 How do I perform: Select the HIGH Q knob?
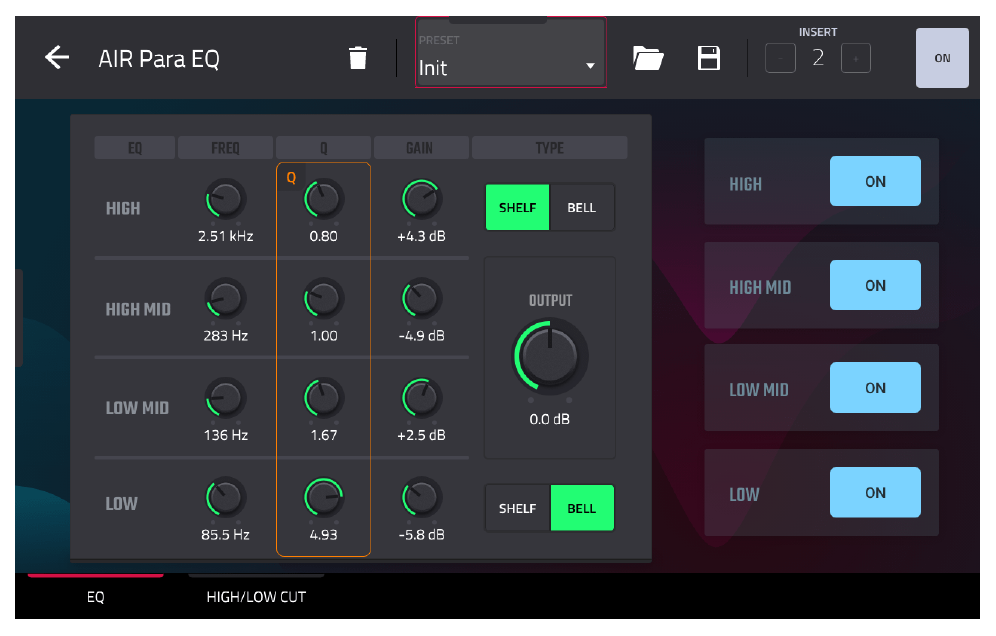[x=323, y=200]
